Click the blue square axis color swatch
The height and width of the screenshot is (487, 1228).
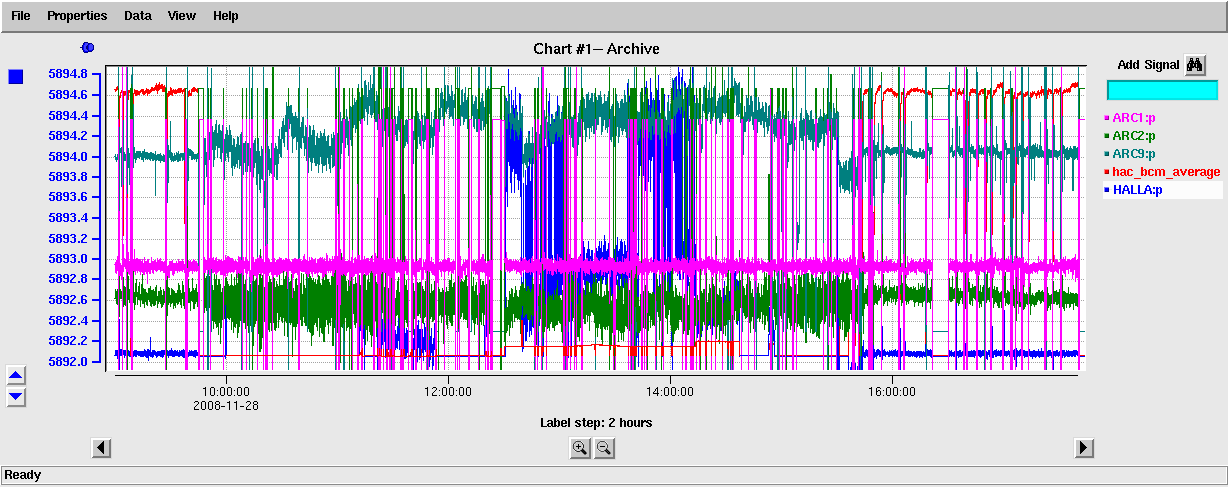(16, 77)
